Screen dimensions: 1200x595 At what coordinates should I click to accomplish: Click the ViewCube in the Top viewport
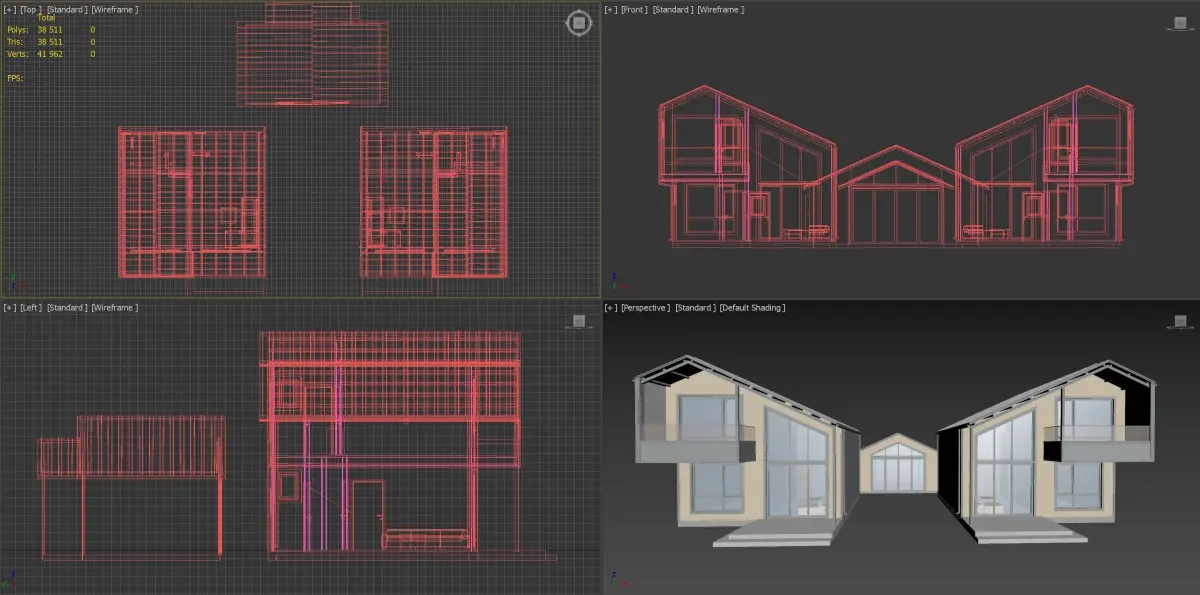[579, 23]
